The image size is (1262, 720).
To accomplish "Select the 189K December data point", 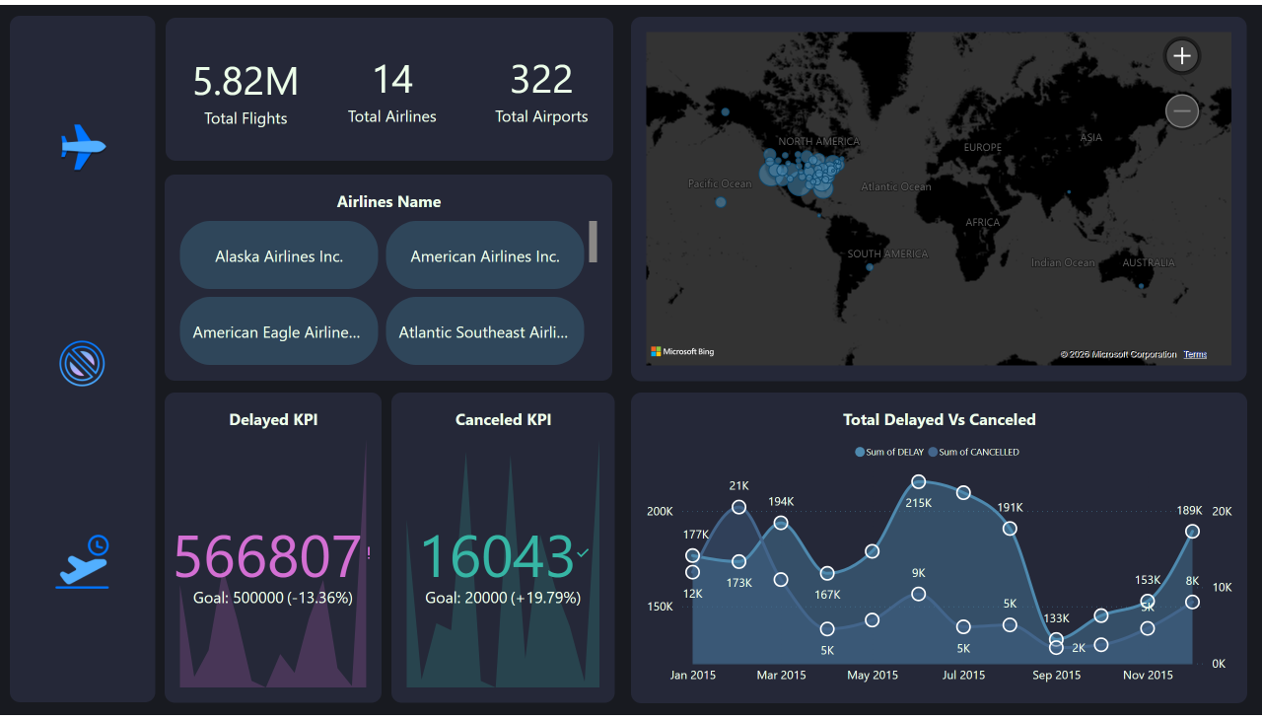I will tap(1192, 532).
